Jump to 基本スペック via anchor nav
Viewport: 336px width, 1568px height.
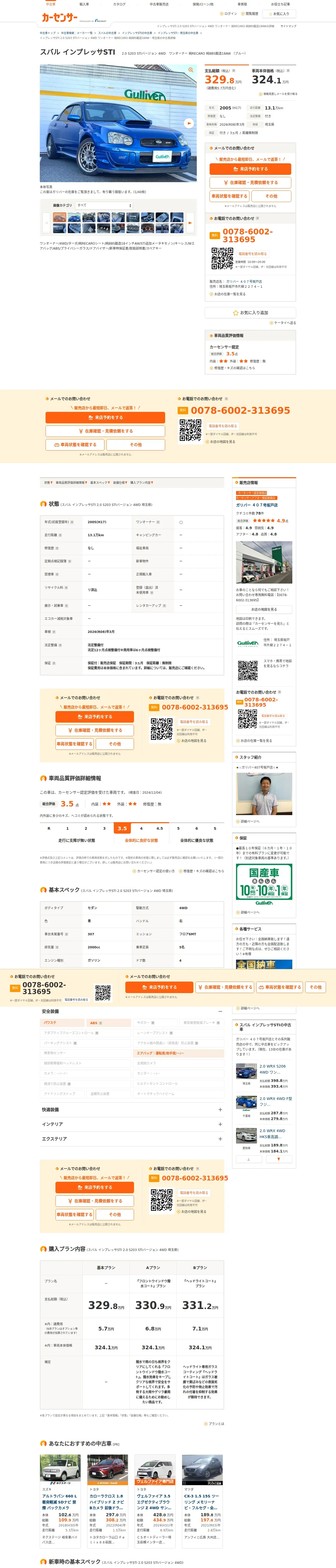point(100,483)
